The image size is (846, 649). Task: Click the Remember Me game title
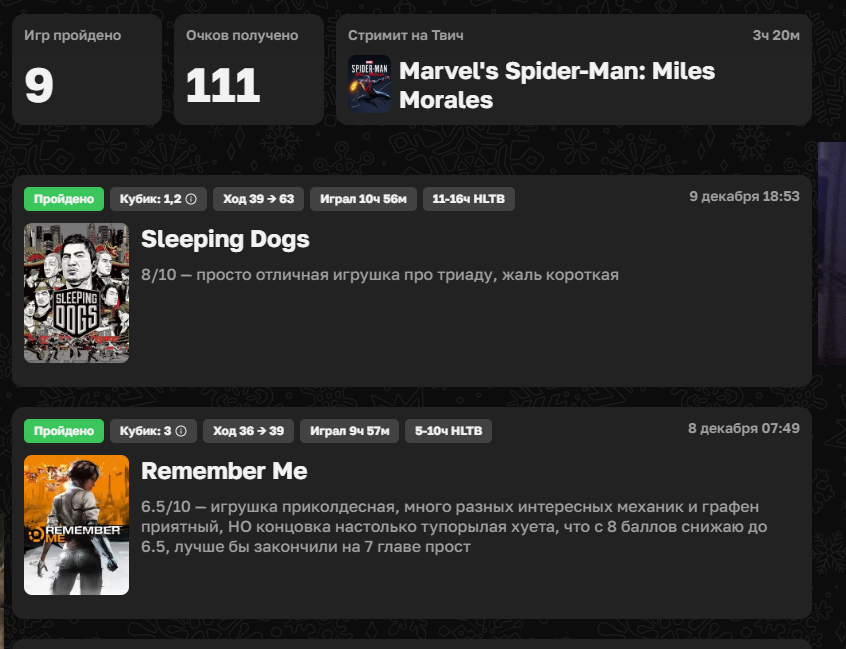coord(224,471)
